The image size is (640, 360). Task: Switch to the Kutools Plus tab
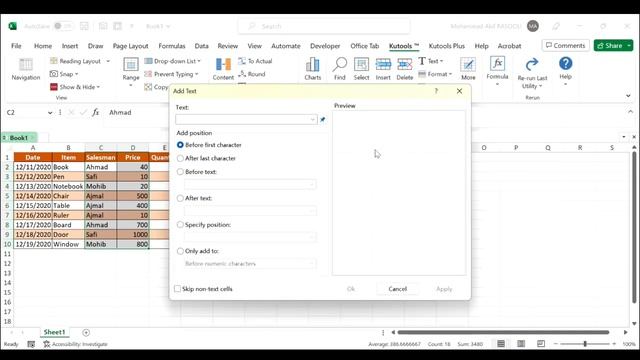[447, 46]
